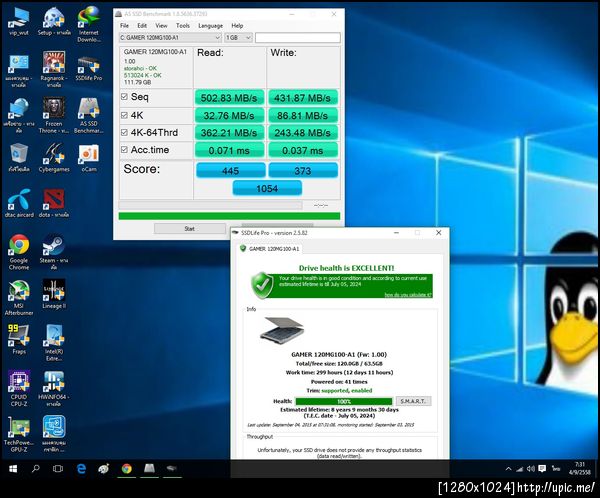Click the 4K-64Thrd write value 243.48 MB/s
The image size is (600, 498).
click(x=303, y=132)
